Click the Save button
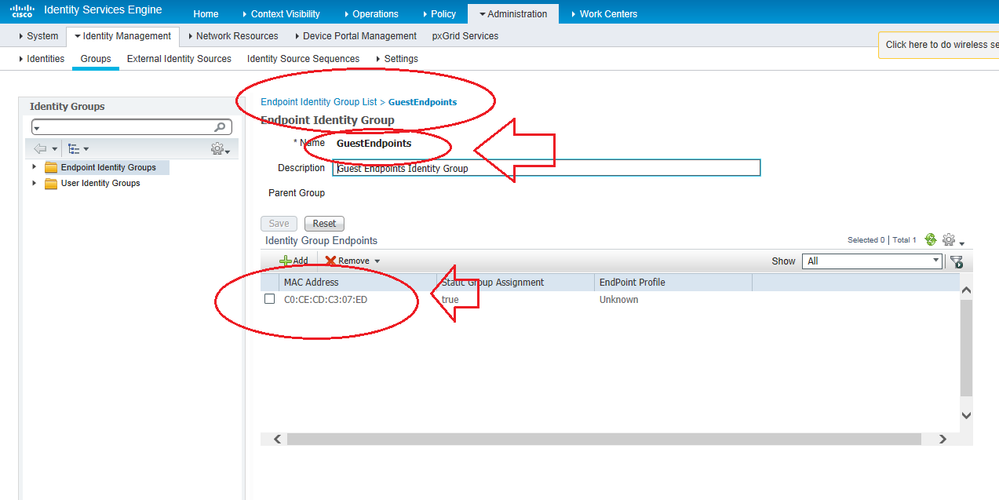 (x=279, y=224)
